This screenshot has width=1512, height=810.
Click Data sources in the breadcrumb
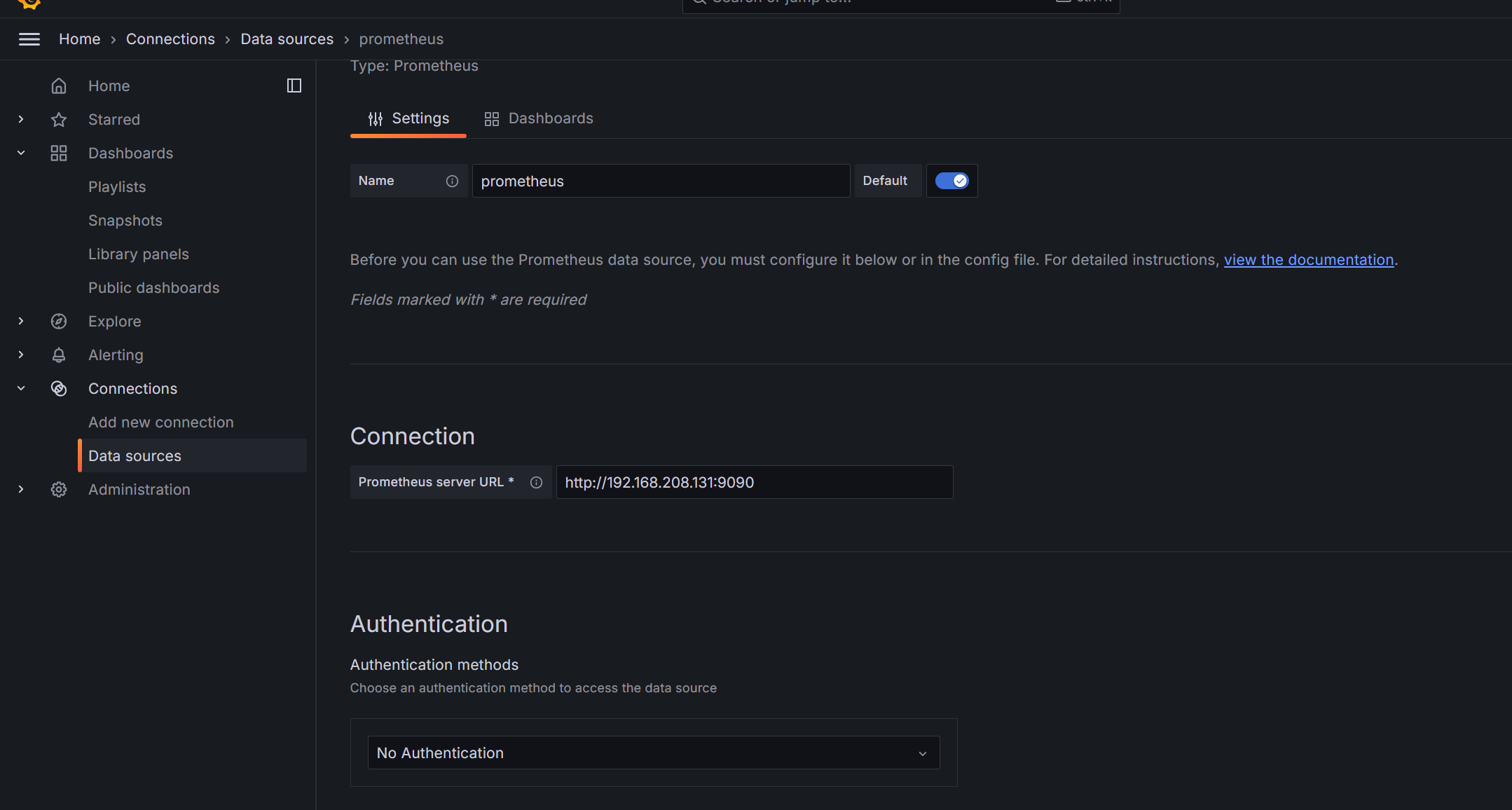(x=287, y=39)
